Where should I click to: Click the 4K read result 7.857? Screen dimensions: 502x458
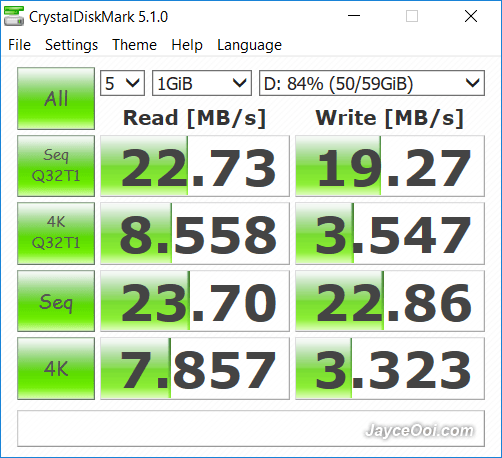(x=195, y=368)
